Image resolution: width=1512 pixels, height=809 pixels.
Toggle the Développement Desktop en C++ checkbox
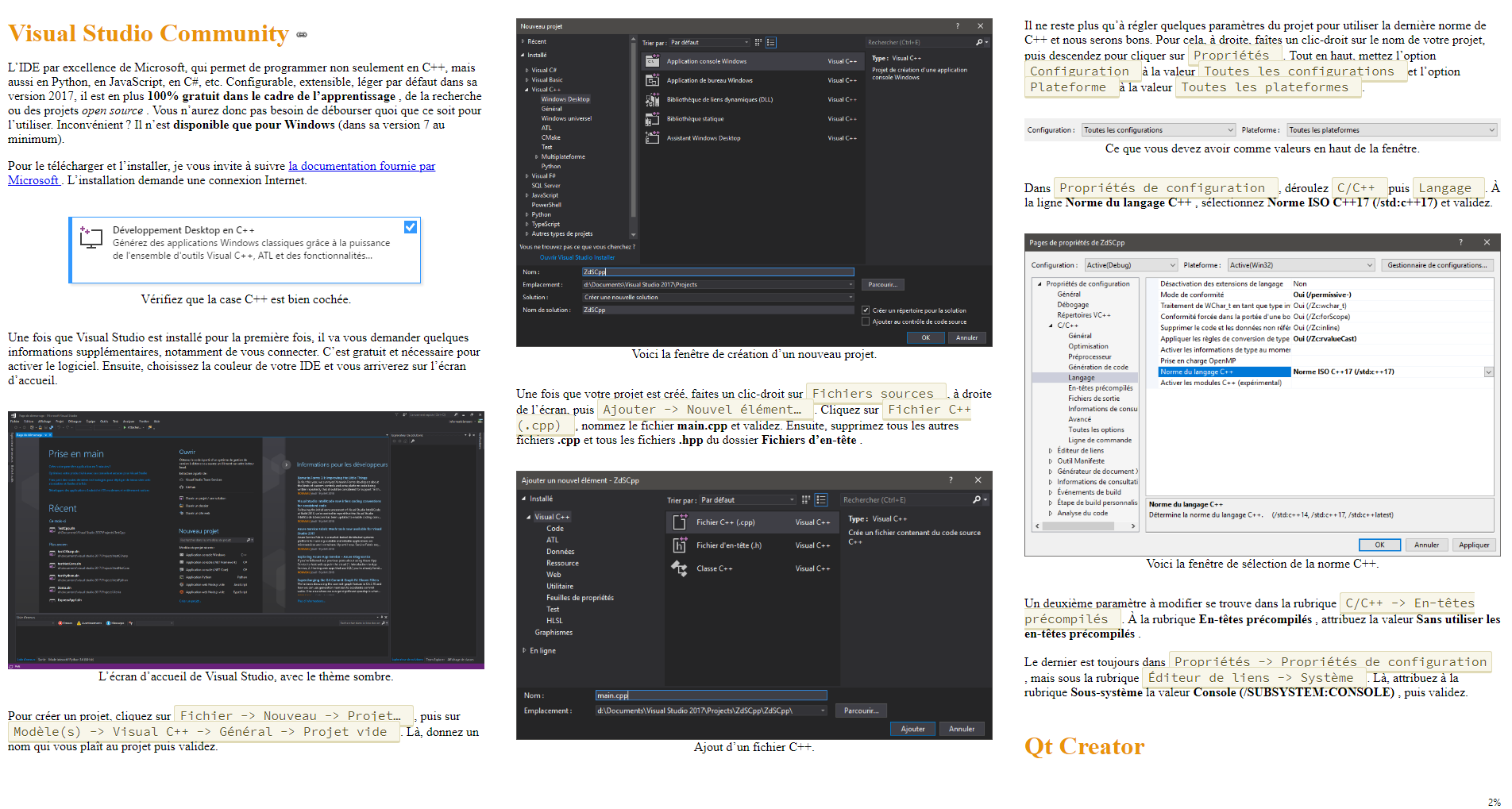(411, 227)
